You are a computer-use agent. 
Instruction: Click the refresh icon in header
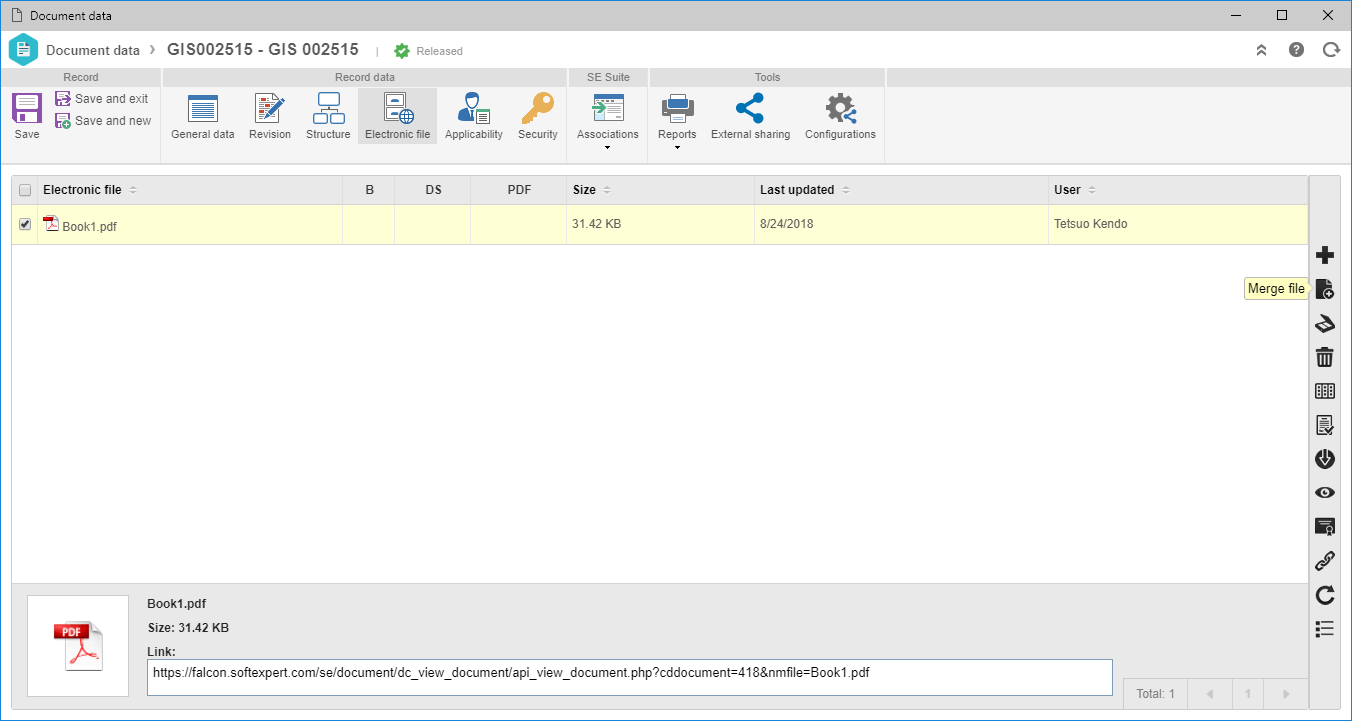pyautogui.click(x=1331, y=49)
